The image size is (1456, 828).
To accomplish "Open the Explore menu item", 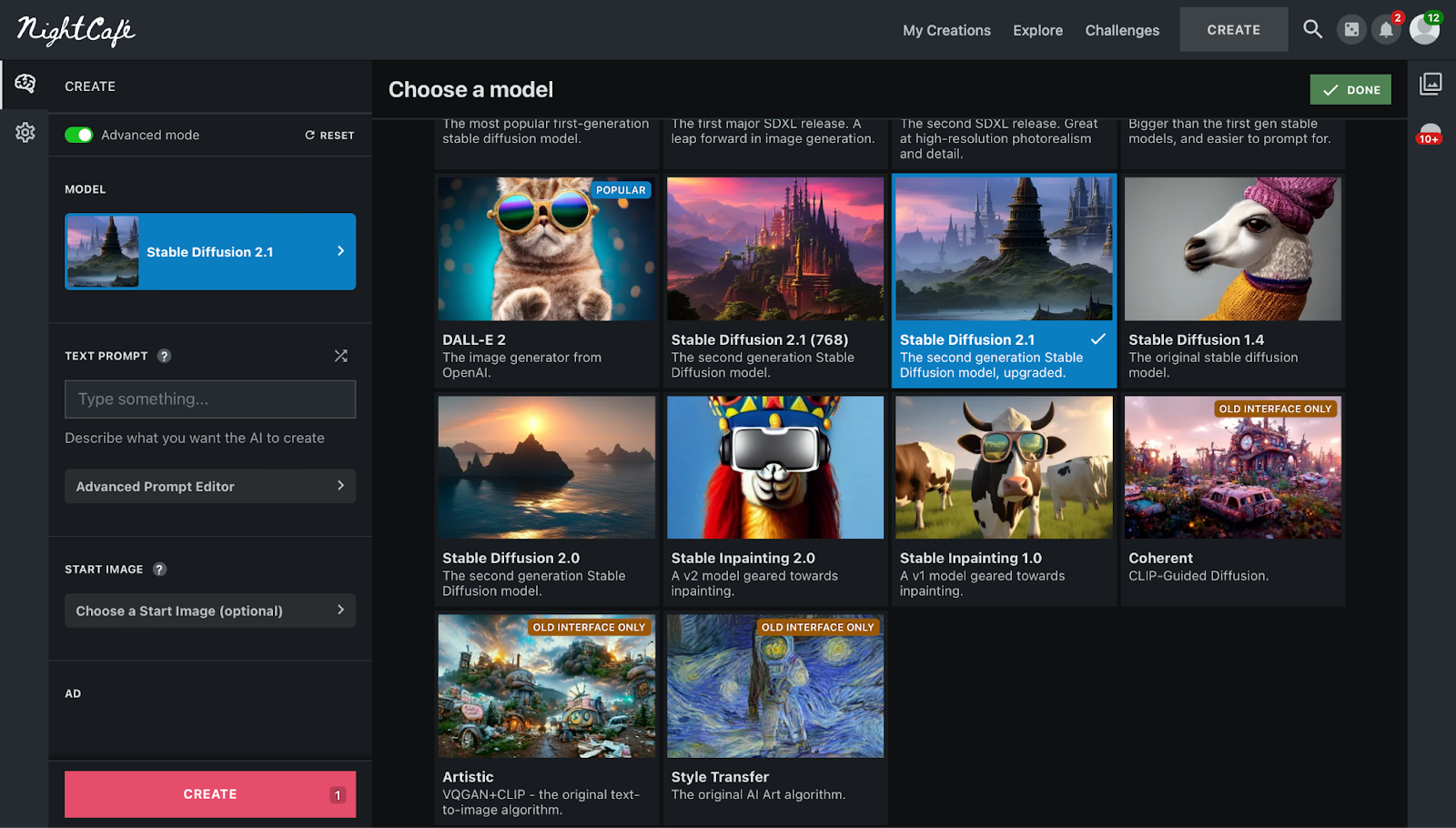I will pyautogui.click(x=1037, y=30).
